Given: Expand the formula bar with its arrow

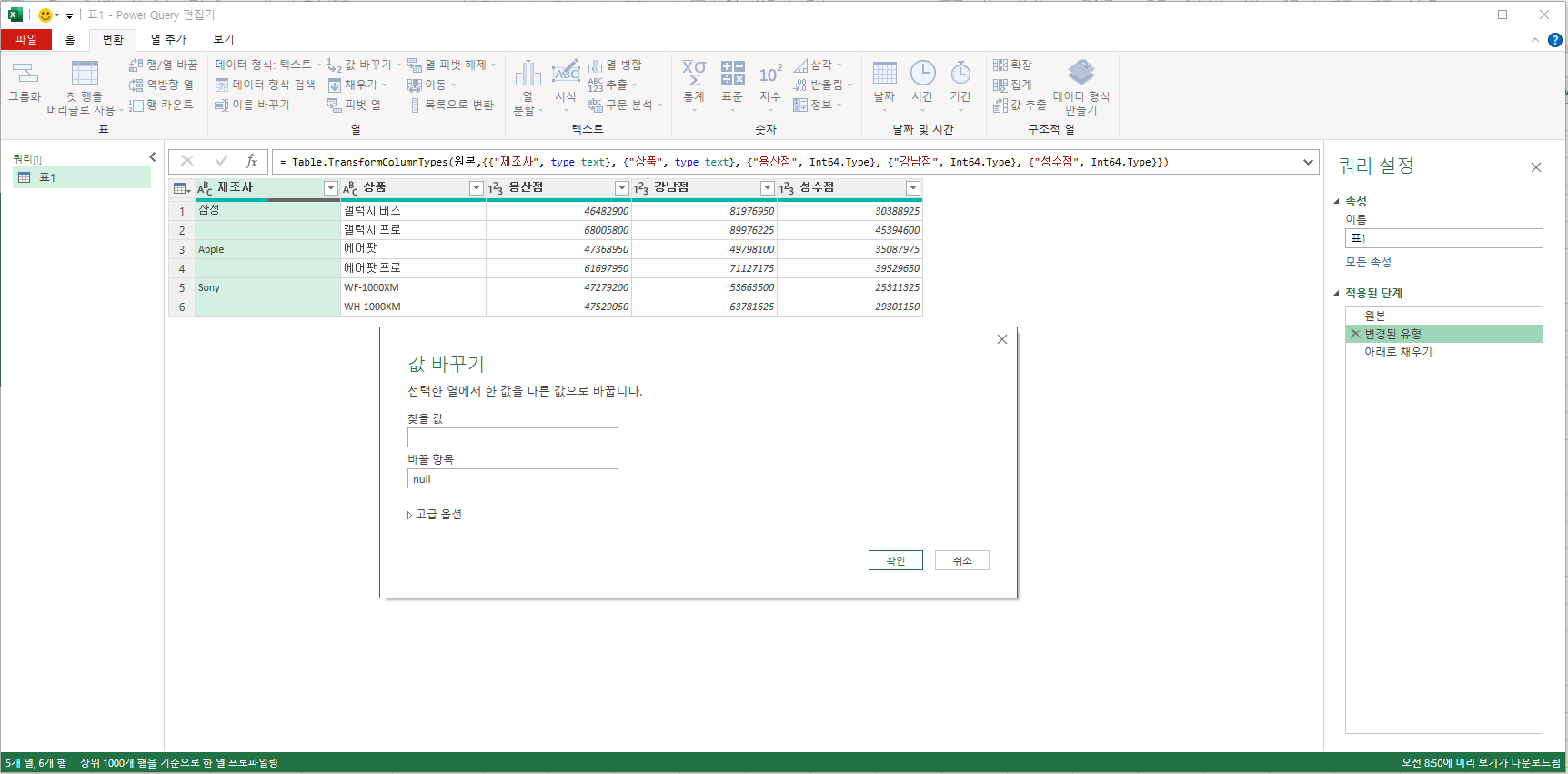Looking at the screenshot, I should coord(1308,162).
